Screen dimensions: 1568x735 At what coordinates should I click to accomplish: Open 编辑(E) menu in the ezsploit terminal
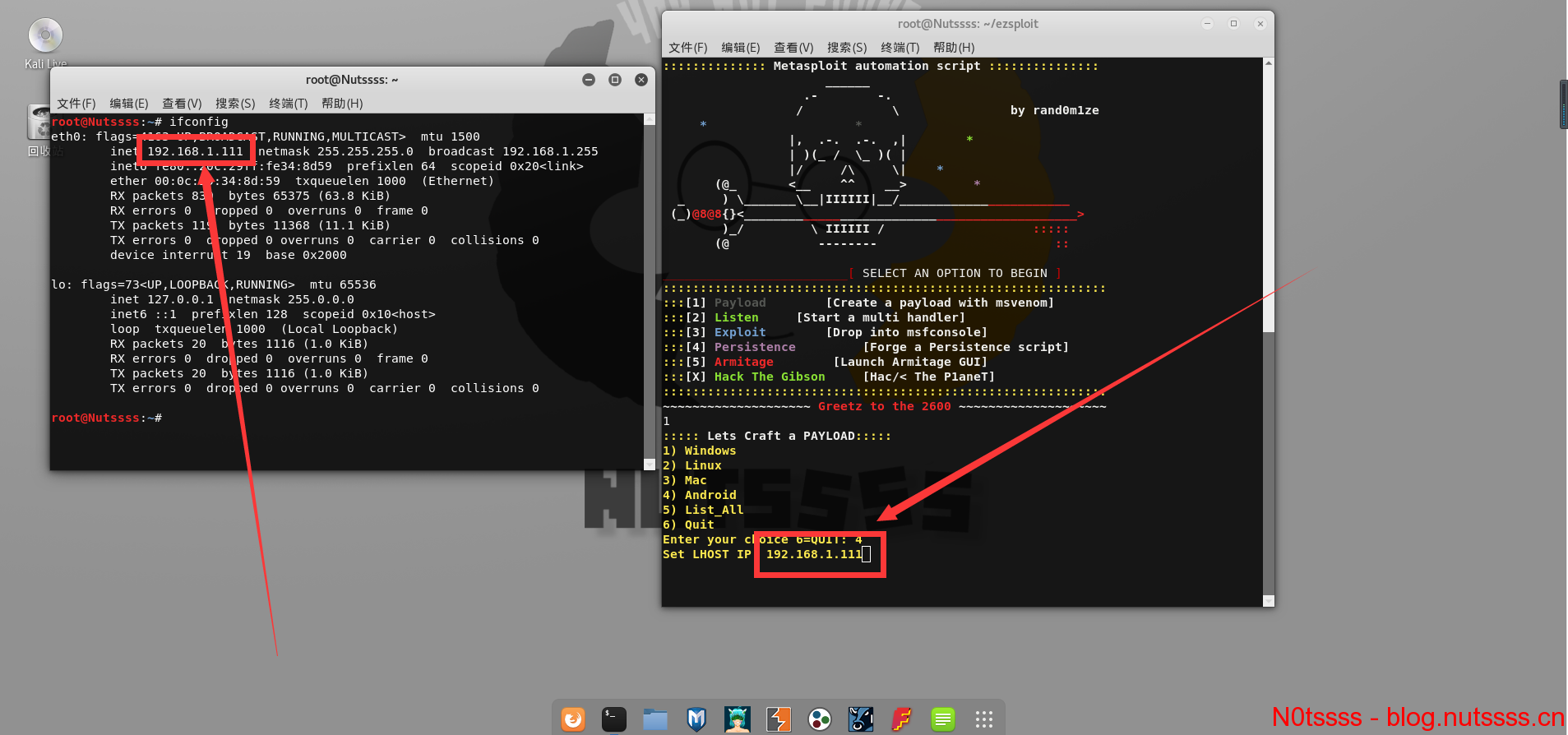[741, 48]
